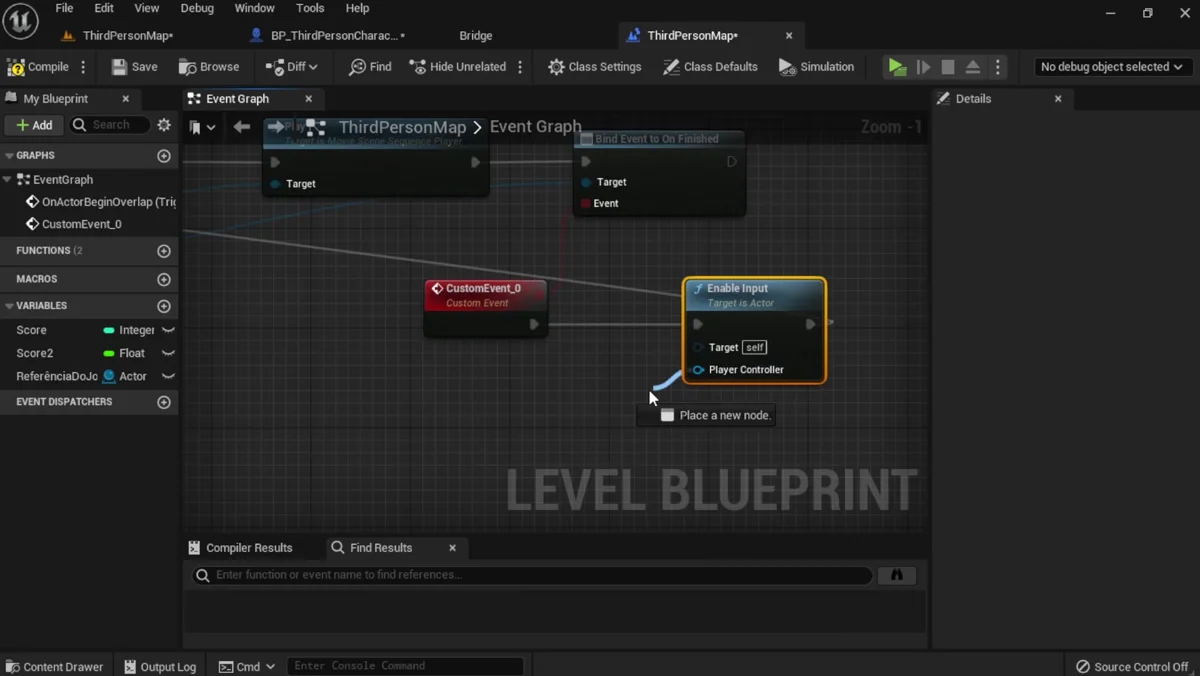Switch to first ThirdPersonMap tab
The image size is (1200, 676).
[x=117, y=35]
